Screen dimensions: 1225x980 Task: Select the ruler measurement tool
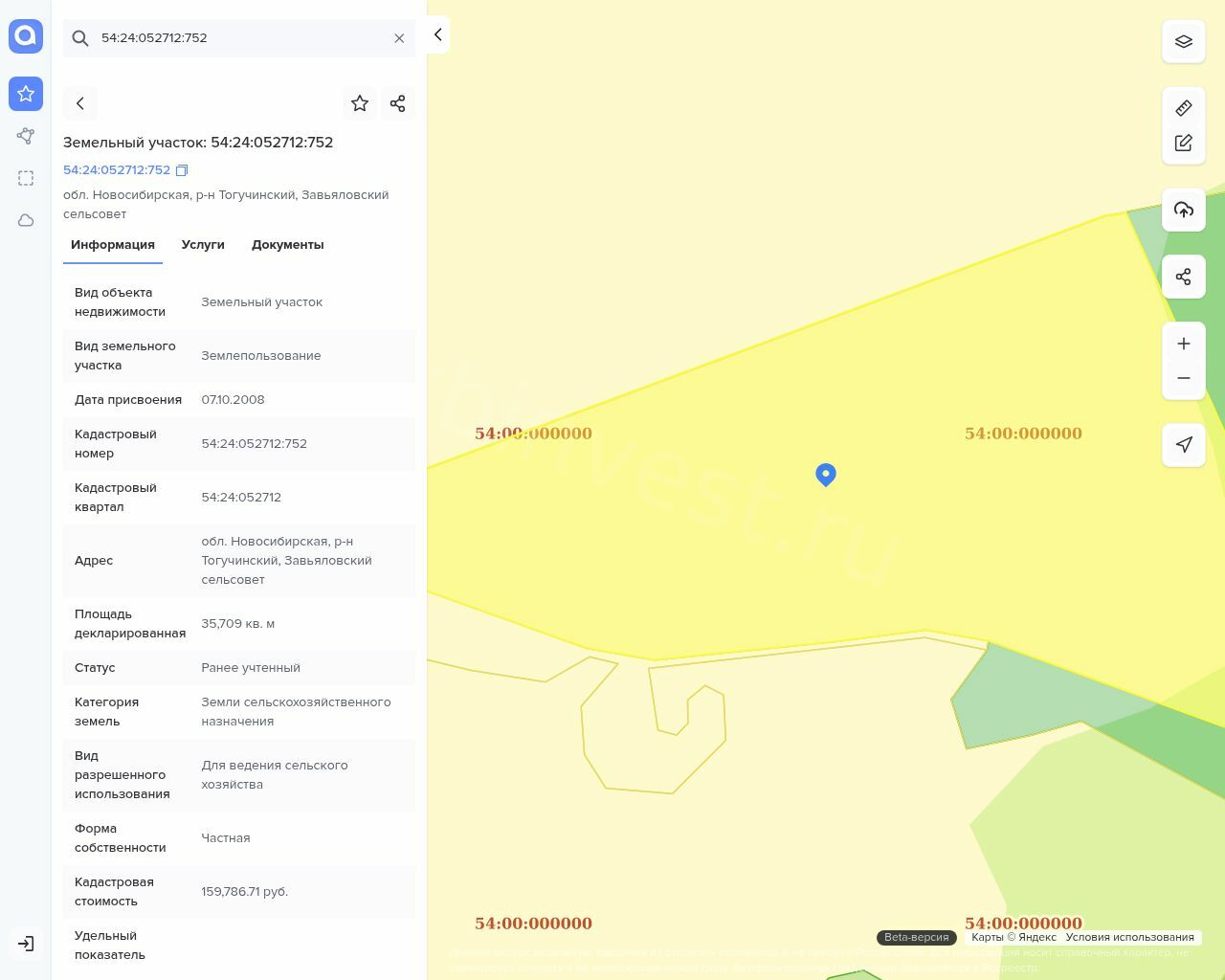point(1184,108)
